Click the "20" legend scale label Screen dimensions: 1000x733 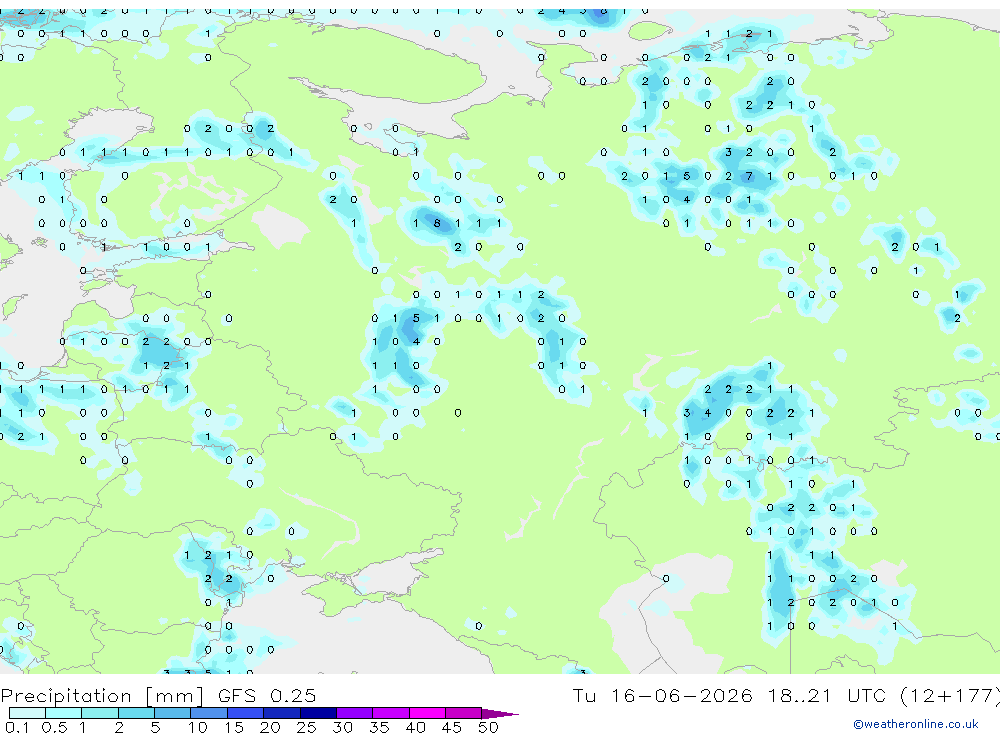270,727
